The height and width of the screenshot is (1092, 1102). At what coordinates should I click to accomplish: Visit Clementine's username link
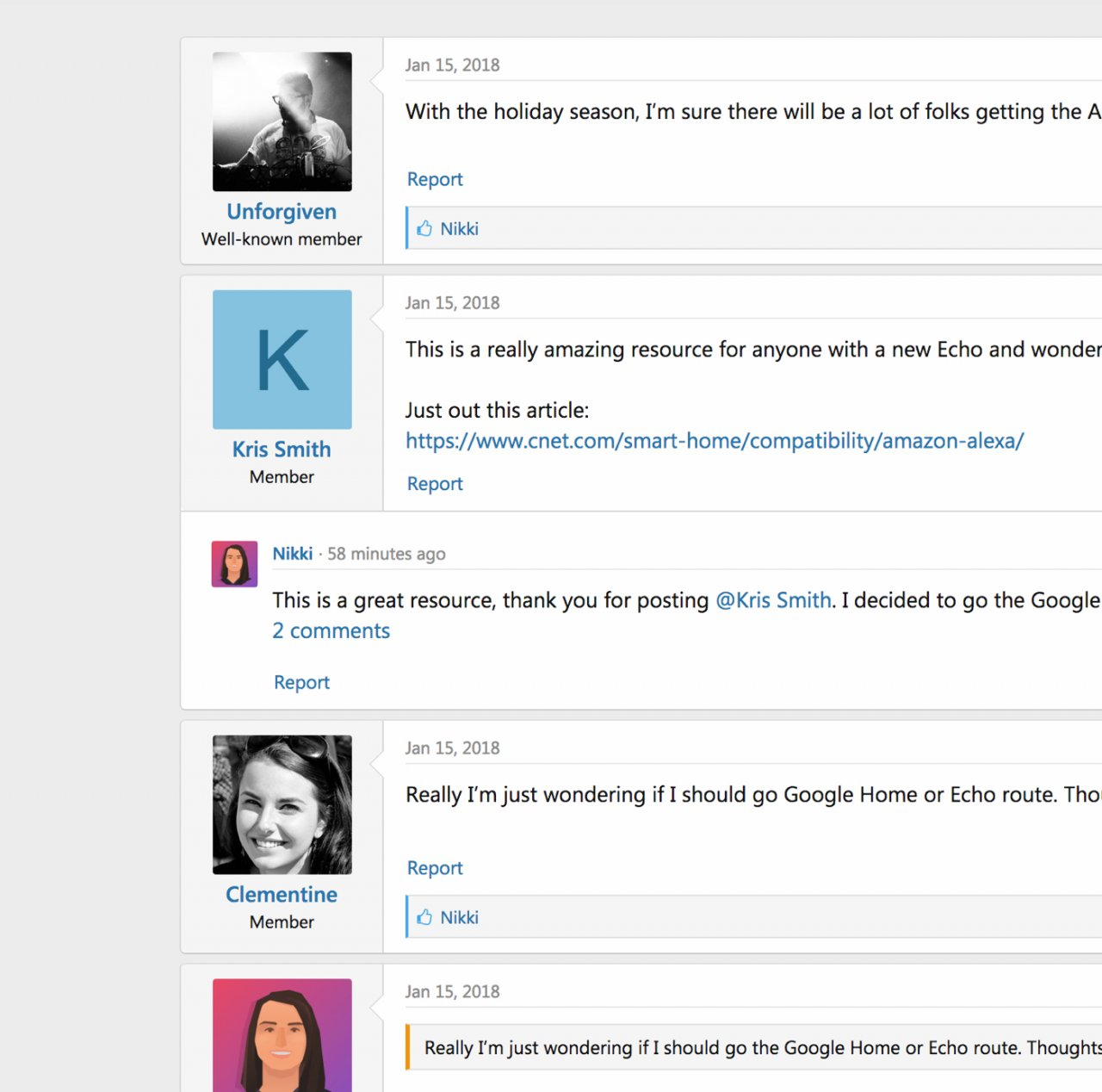click(x=282, y=895)
